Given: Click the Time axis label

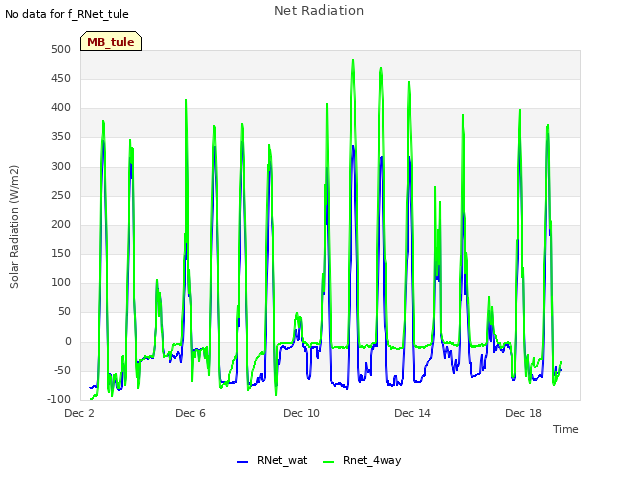Looking at the screenshot, I should click(565, 429).
